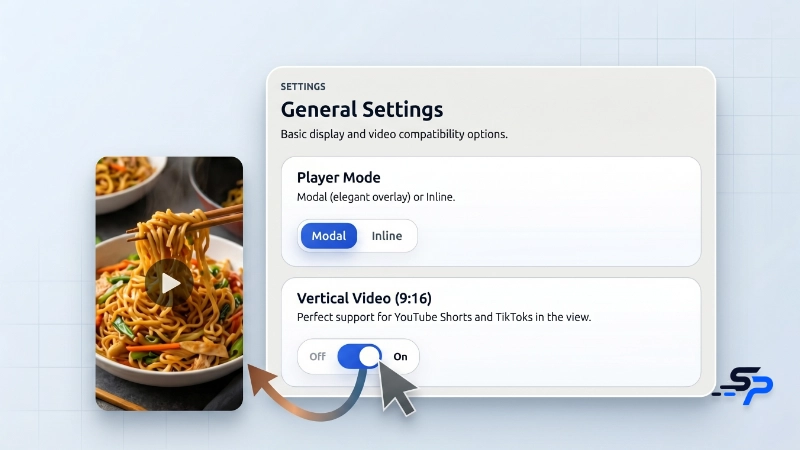Screen dimensions: 800x450
Task: Click the SETTINGS section label
Action: pos(303,87)
